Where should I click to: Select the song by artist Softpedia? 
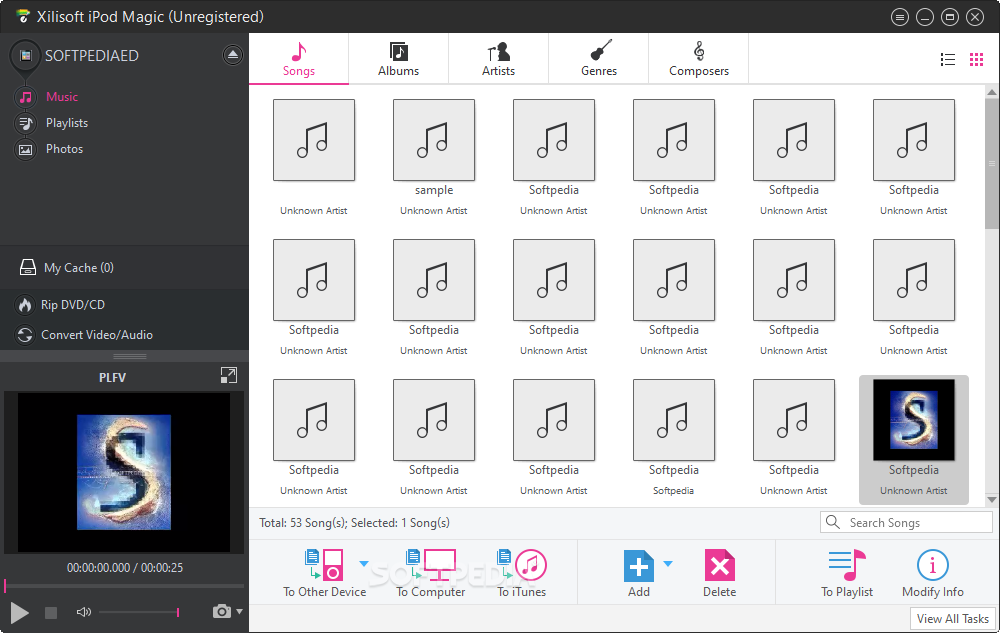coord(673,439)
